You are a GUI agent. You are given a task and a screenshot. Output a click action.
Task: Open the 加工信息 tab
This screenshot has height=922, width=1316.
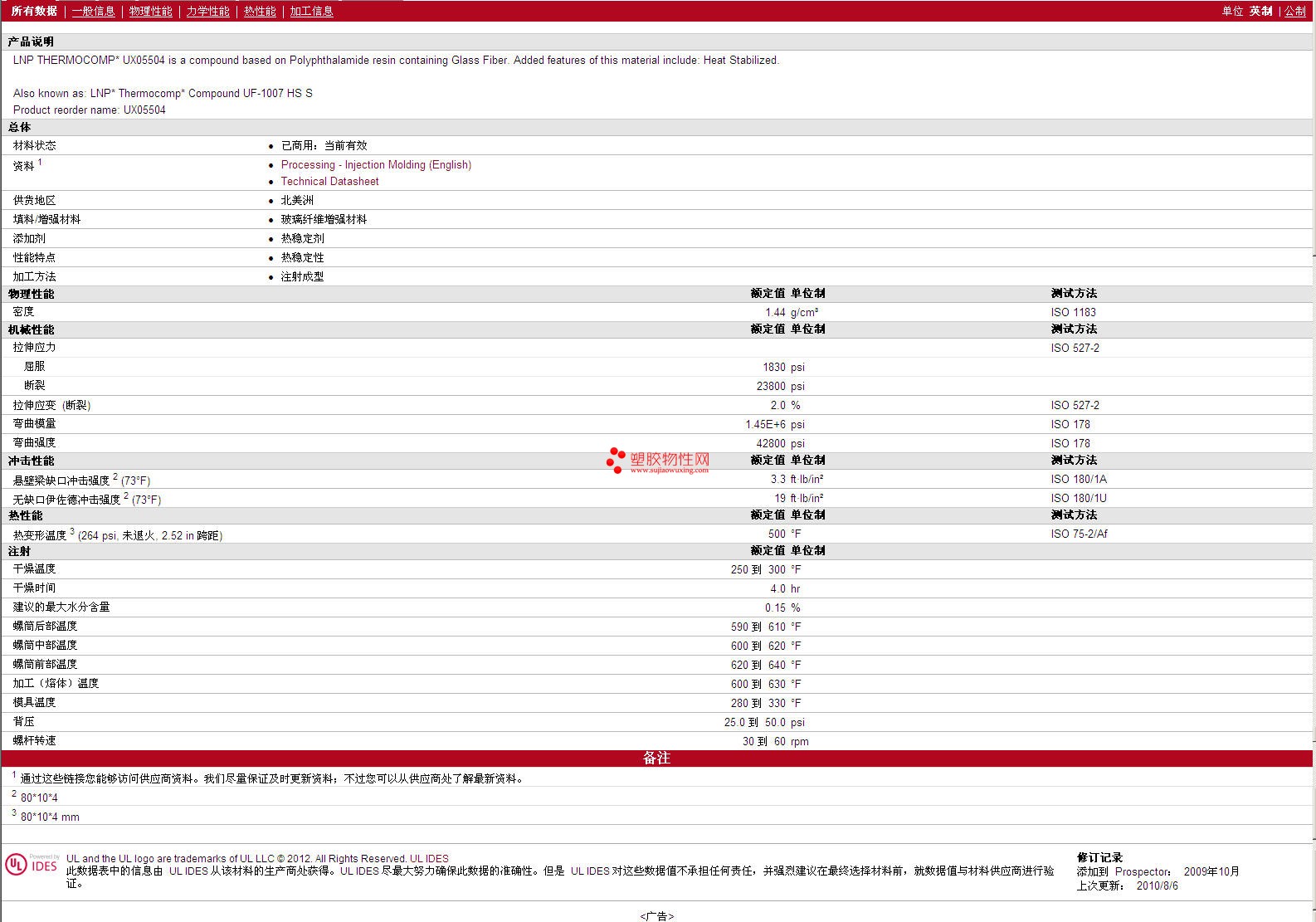(311, 11)
